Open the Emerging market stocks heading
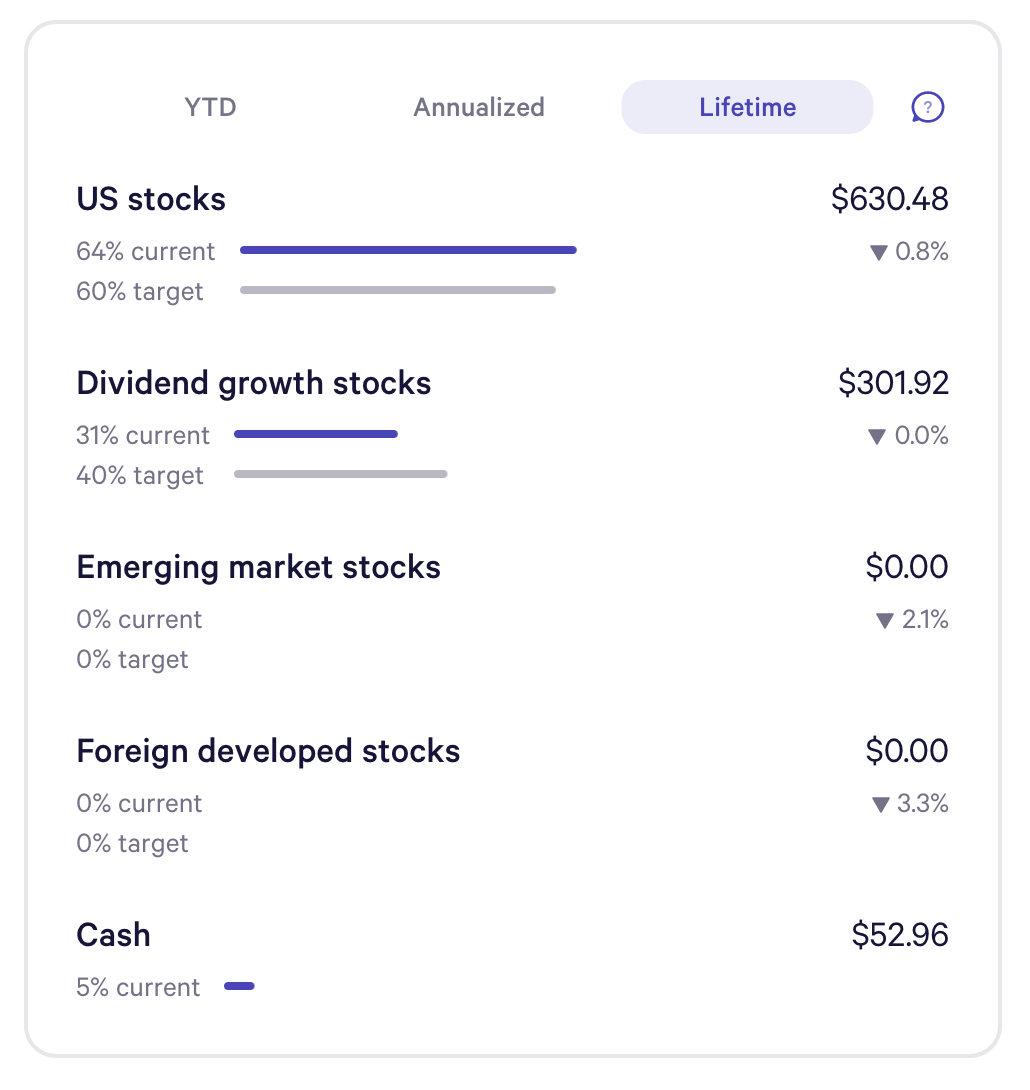This screenshot has width=1030, height=1090. pos(258,567)
